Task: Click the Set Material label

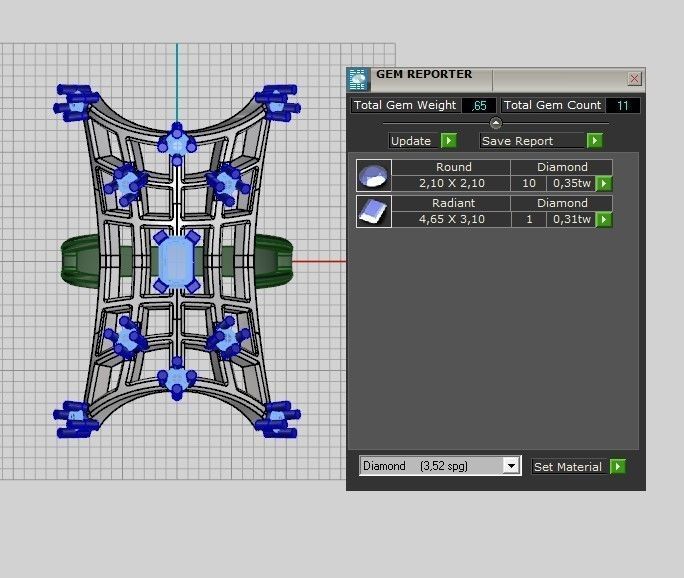Action: tap(568, 467)
